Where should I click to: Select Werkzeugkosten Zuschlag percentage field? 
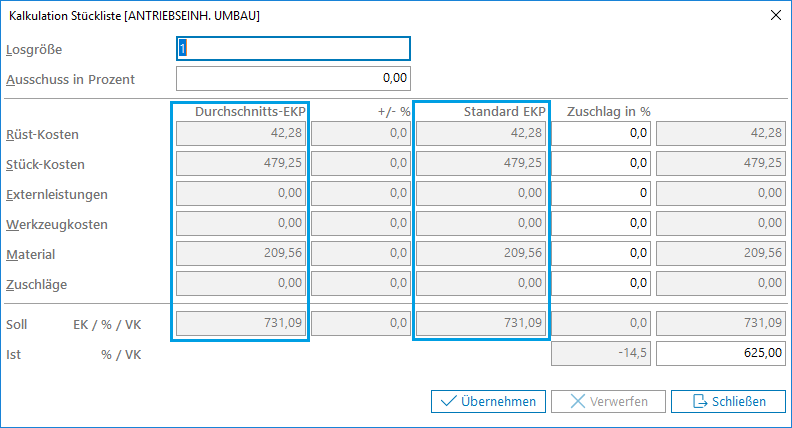(601, 224)
